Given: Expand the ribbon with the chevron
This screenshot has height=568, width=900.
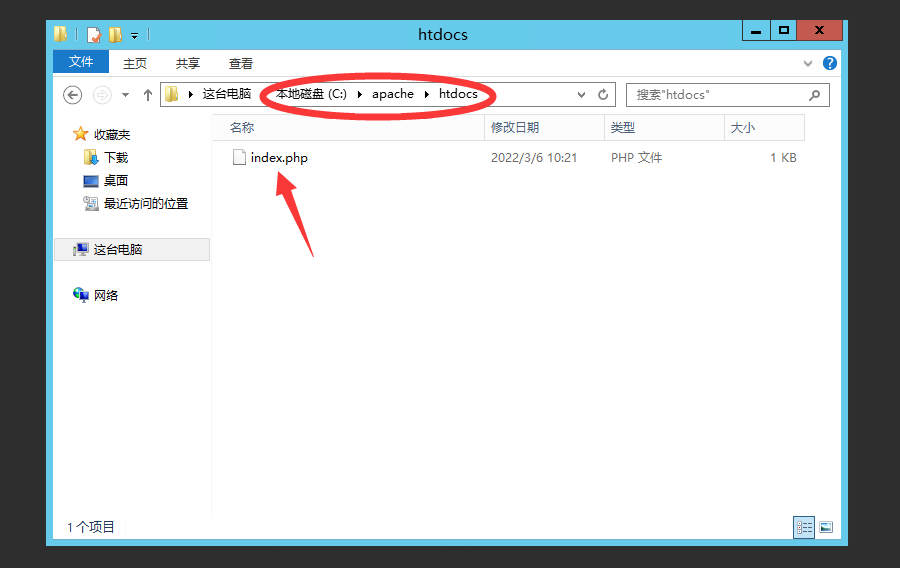Looking at the screenshot, I should (808, 63).
